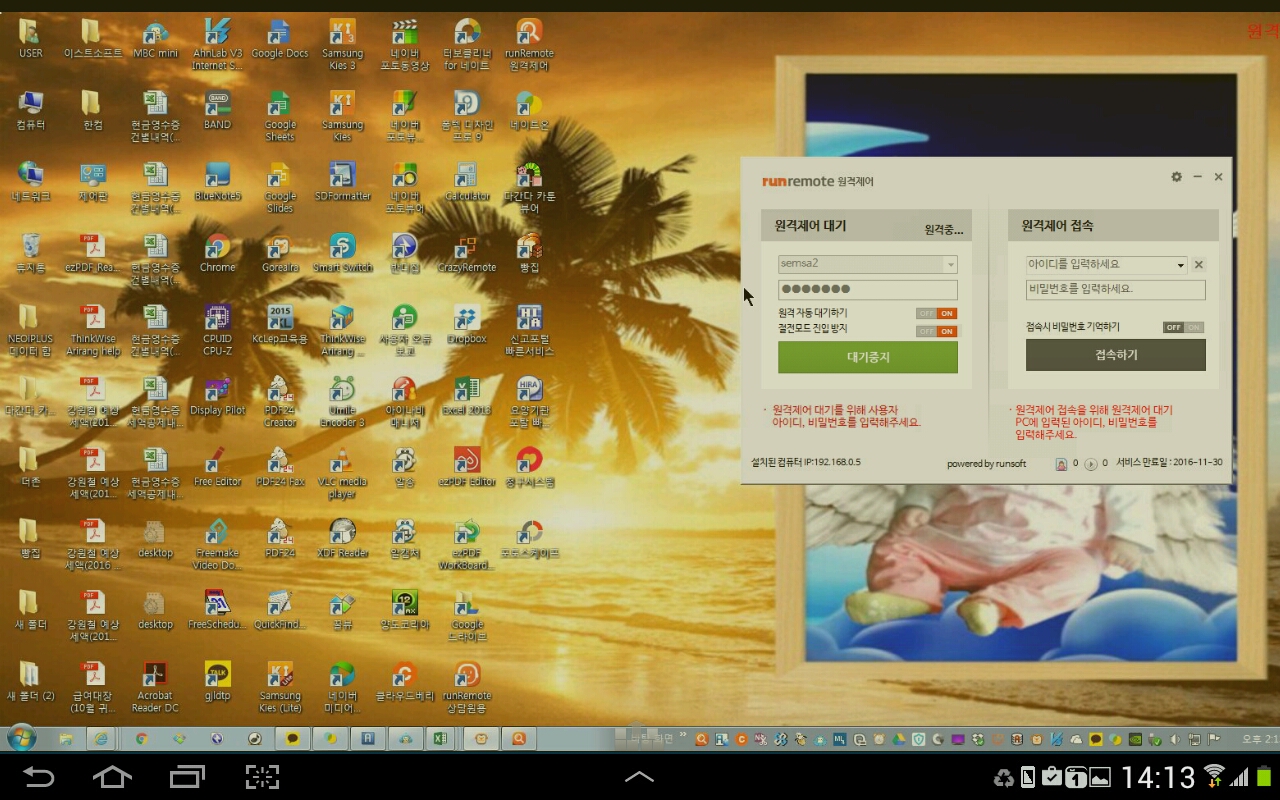Open the Dropbox desktop shortcut
1280x800 pixels.
tap(466, 319)
